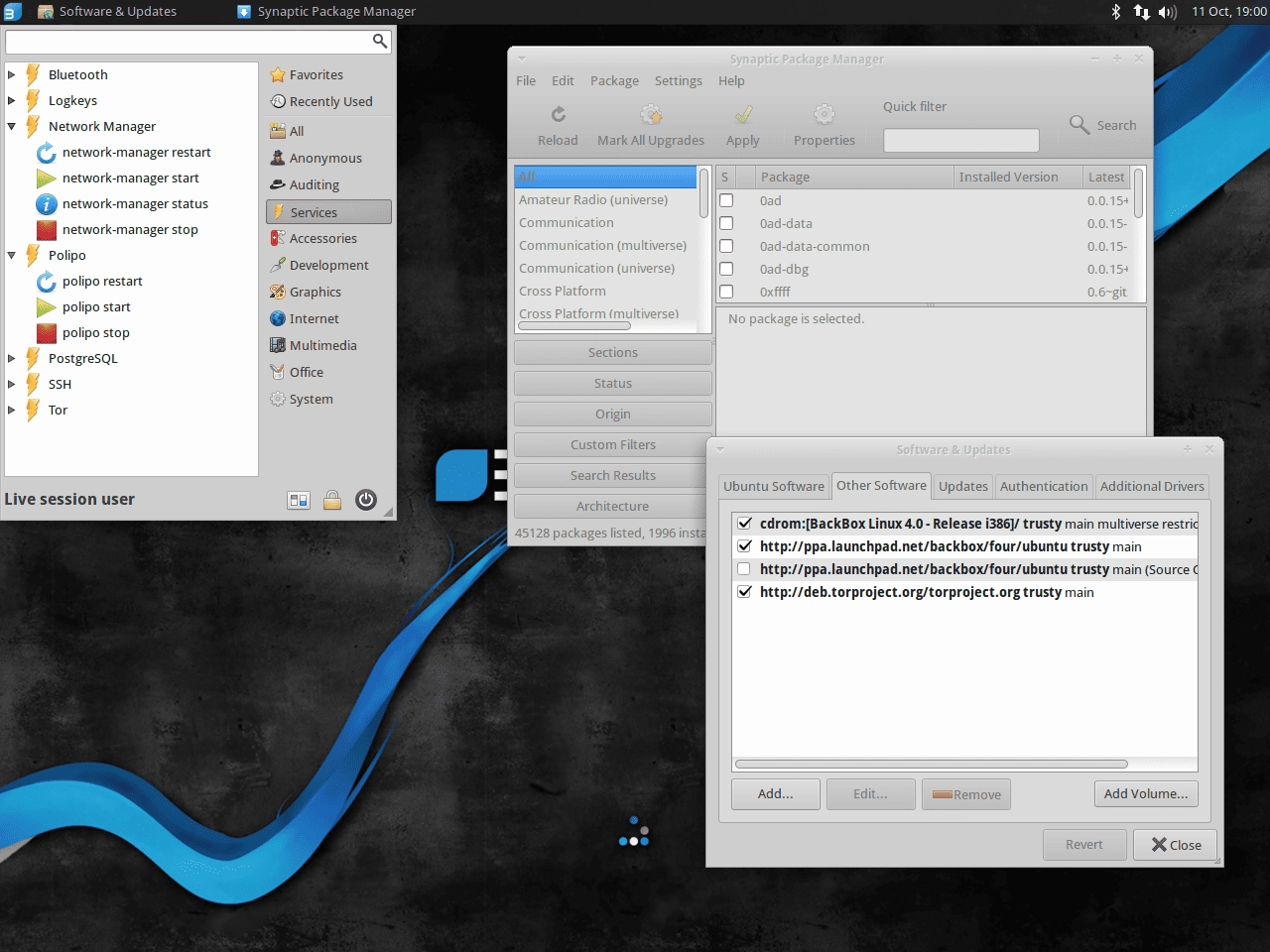Image resolution: width=1270 pixels, height=952 pixels.
Task: Click the Mark All Upgrades icon
Action: coord(651,114)
